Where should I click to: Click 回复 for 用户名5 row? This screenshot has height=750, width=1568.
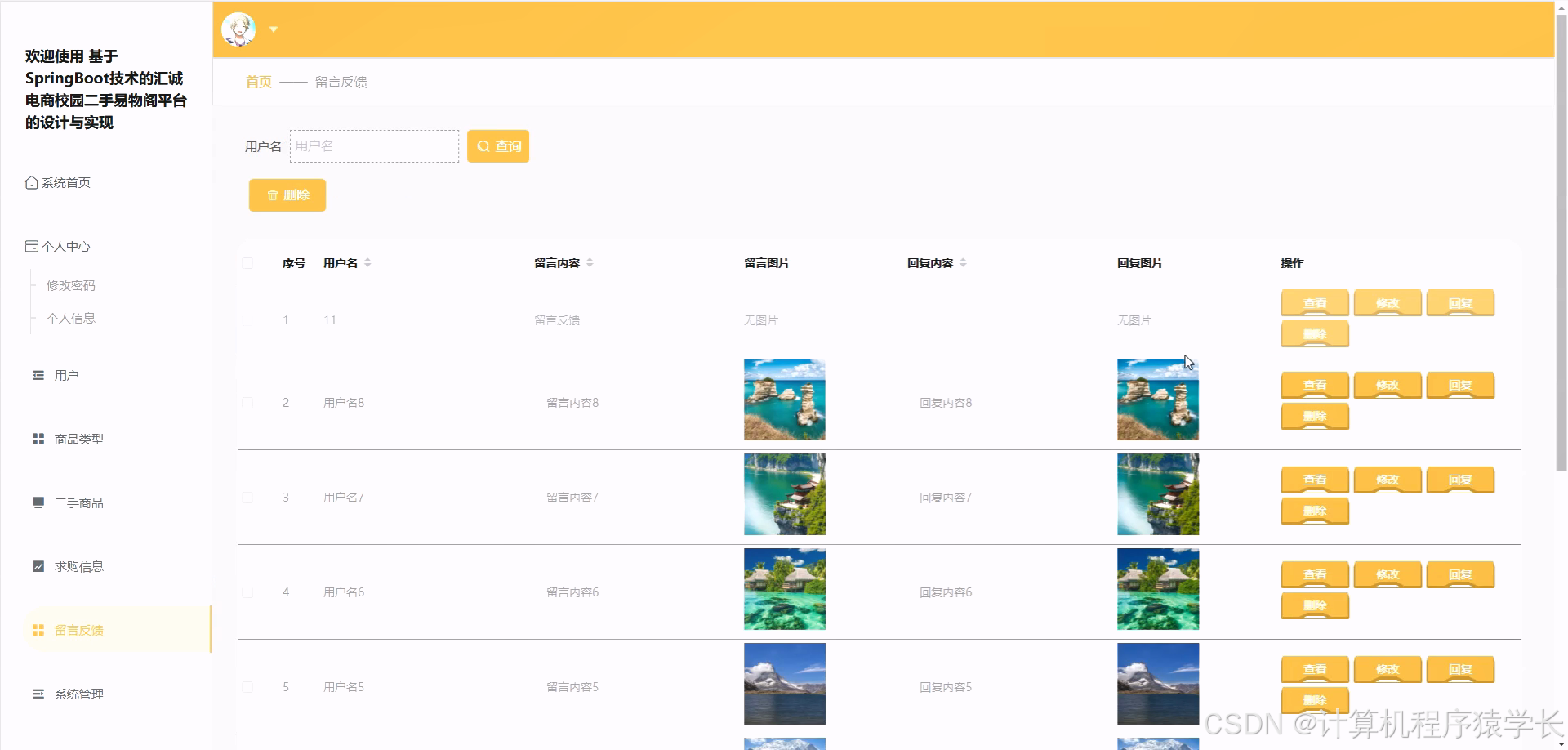pos(1460,669)
